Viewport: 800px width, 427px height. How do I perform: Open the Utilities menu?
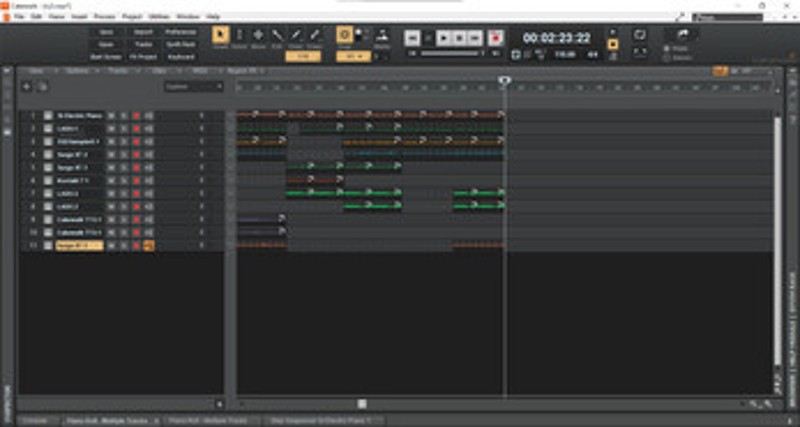click(159, 17)
